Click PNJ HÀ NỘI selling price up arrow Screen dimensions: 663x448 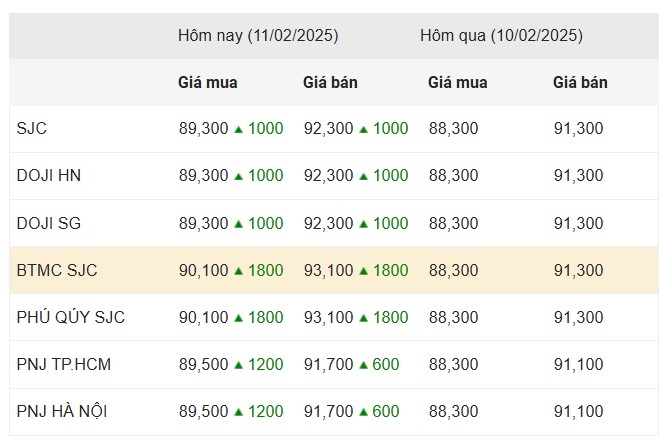364,411
